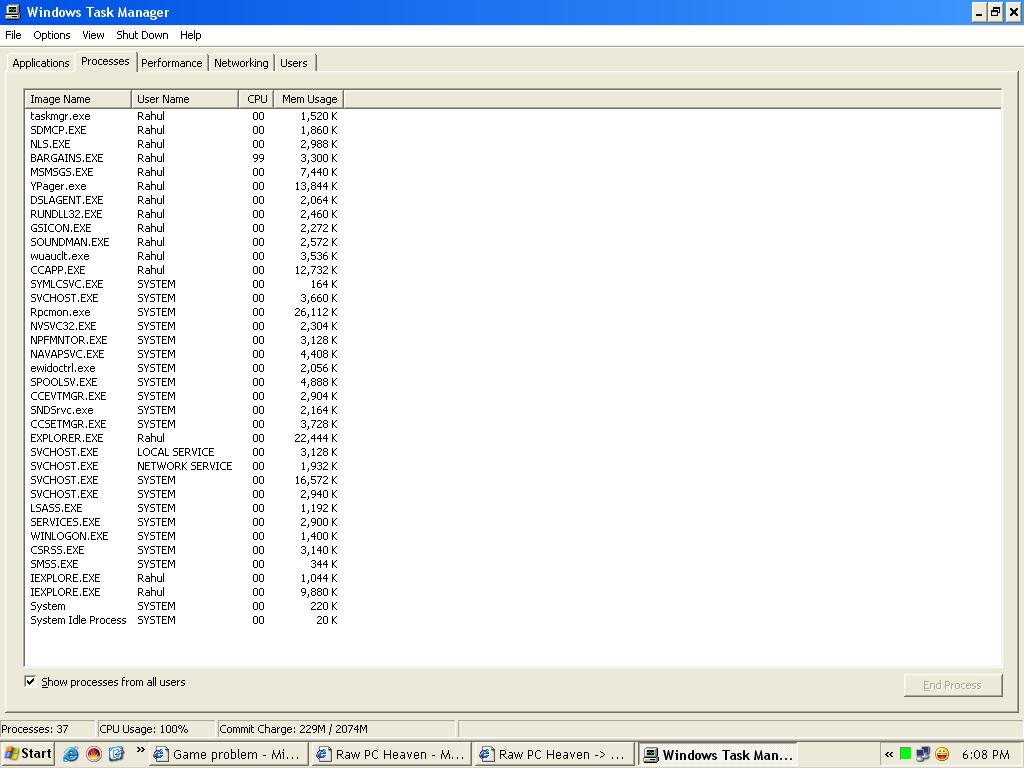This screenshot has width=1024, height=768.
Task: Select the NPFMNTOR.EXE process
Action: pos(184,340)
